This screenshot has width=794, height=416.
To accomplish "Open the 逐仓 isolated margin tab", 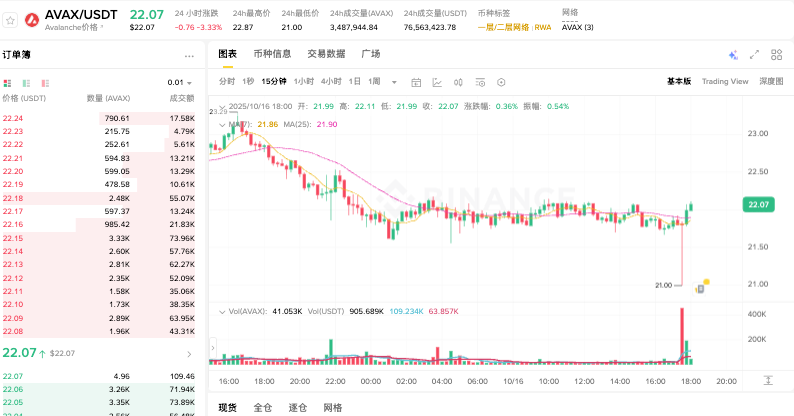I will 298,407.
